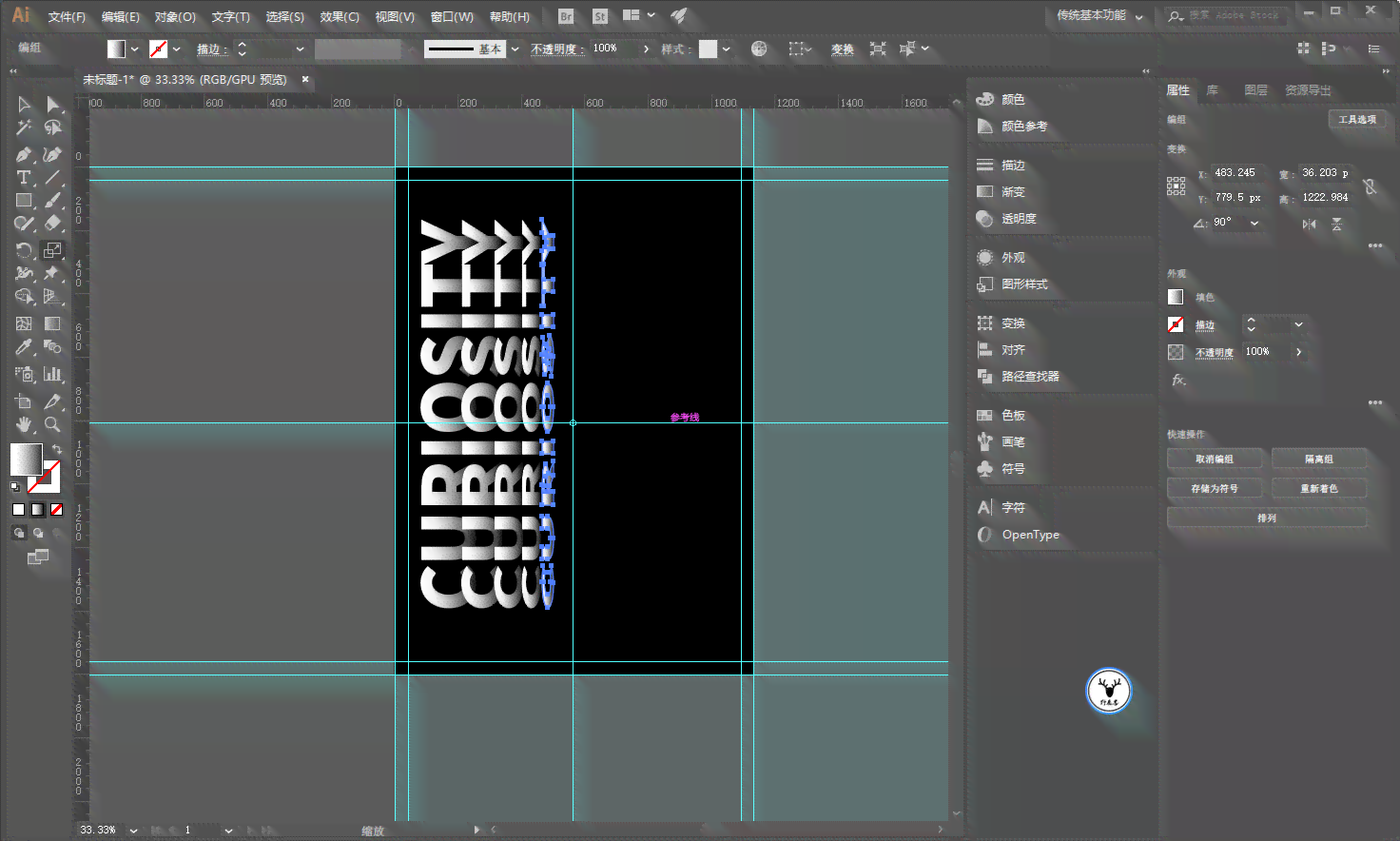Select the Column Graph tool
Viewport: 1400px width, 841px height.
coord(53,374)
